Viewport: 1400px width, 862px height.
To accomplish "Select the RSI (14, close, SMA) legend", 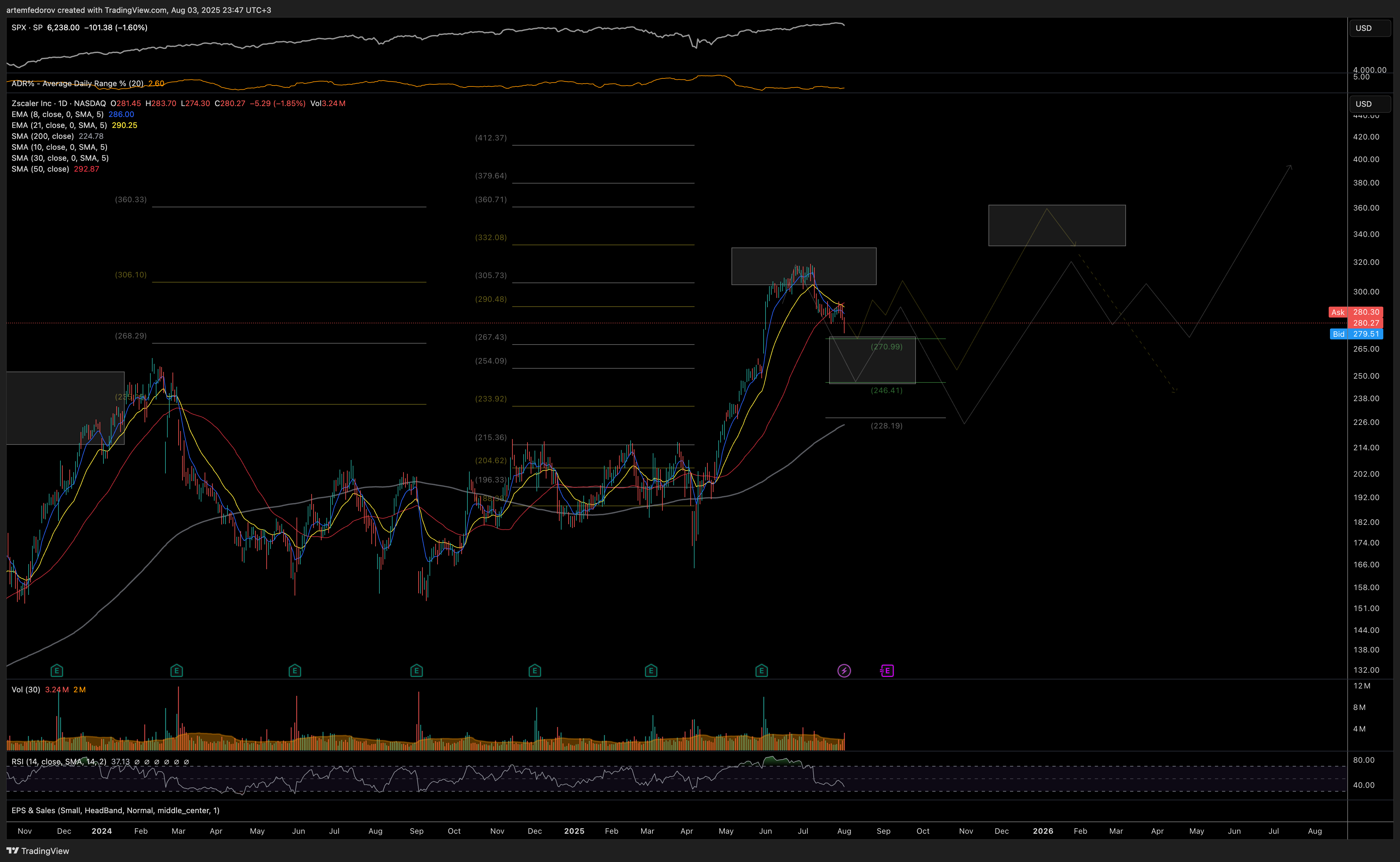I will 59,762.
